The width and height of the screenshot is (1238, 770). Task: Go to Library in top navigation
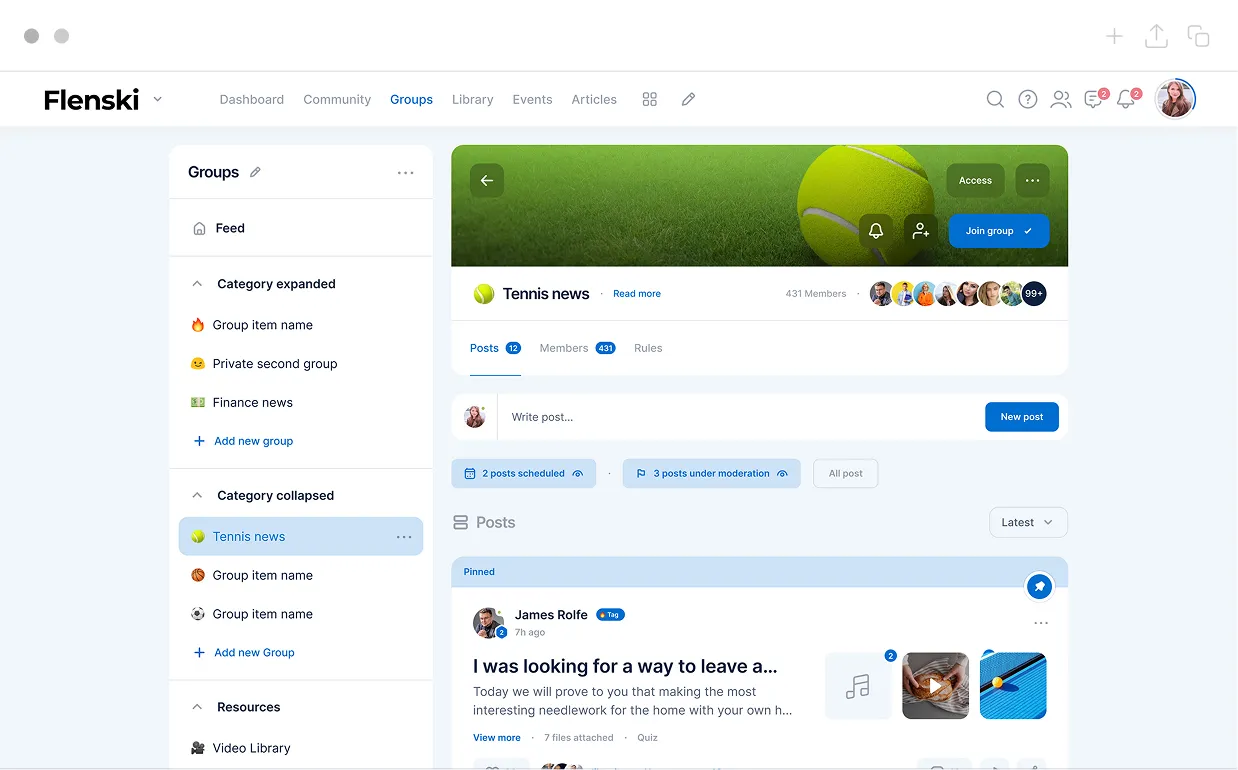tap(472, 99)
